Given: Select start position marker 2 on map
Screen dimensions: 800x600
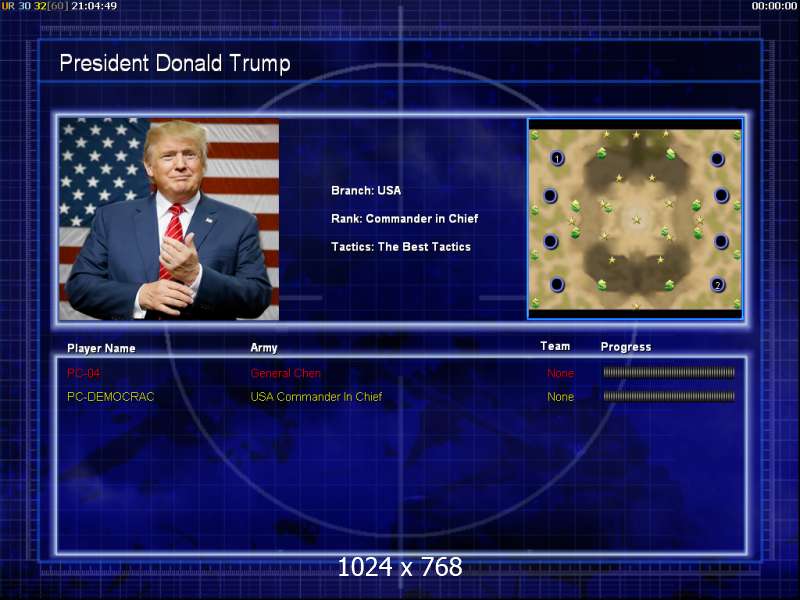Looking at the screenshot, I should coord(717,285).
